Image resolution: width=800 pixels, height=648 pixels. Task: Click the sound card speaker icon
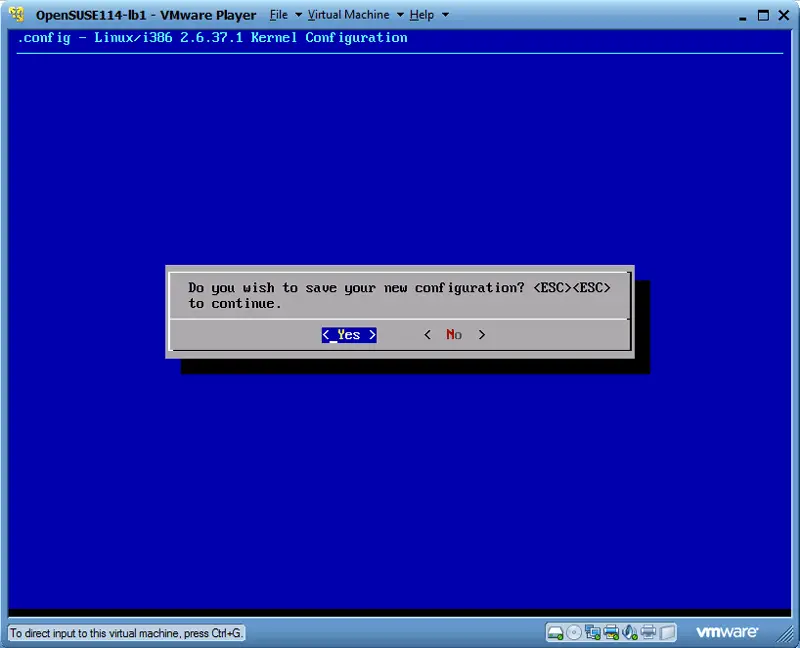coord(630,633)
